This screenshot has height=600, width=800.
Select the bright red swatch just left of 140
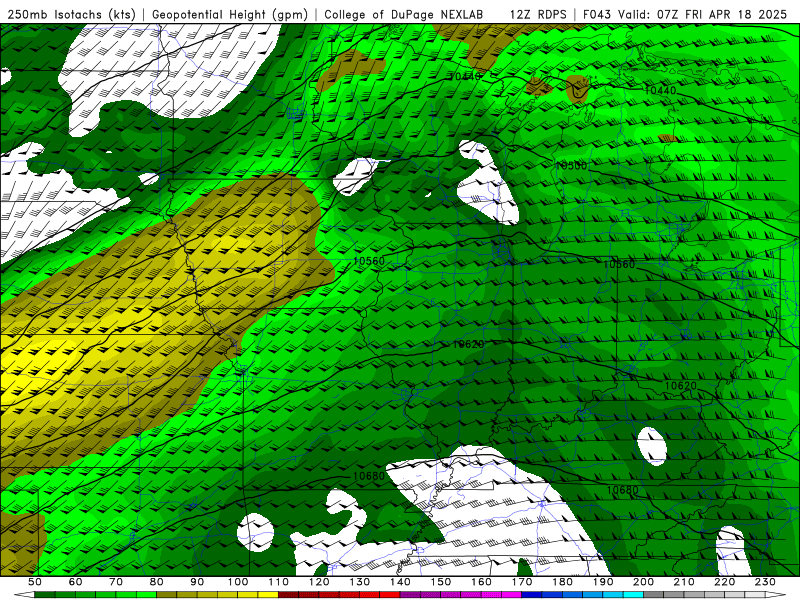(x=390, y=595)
